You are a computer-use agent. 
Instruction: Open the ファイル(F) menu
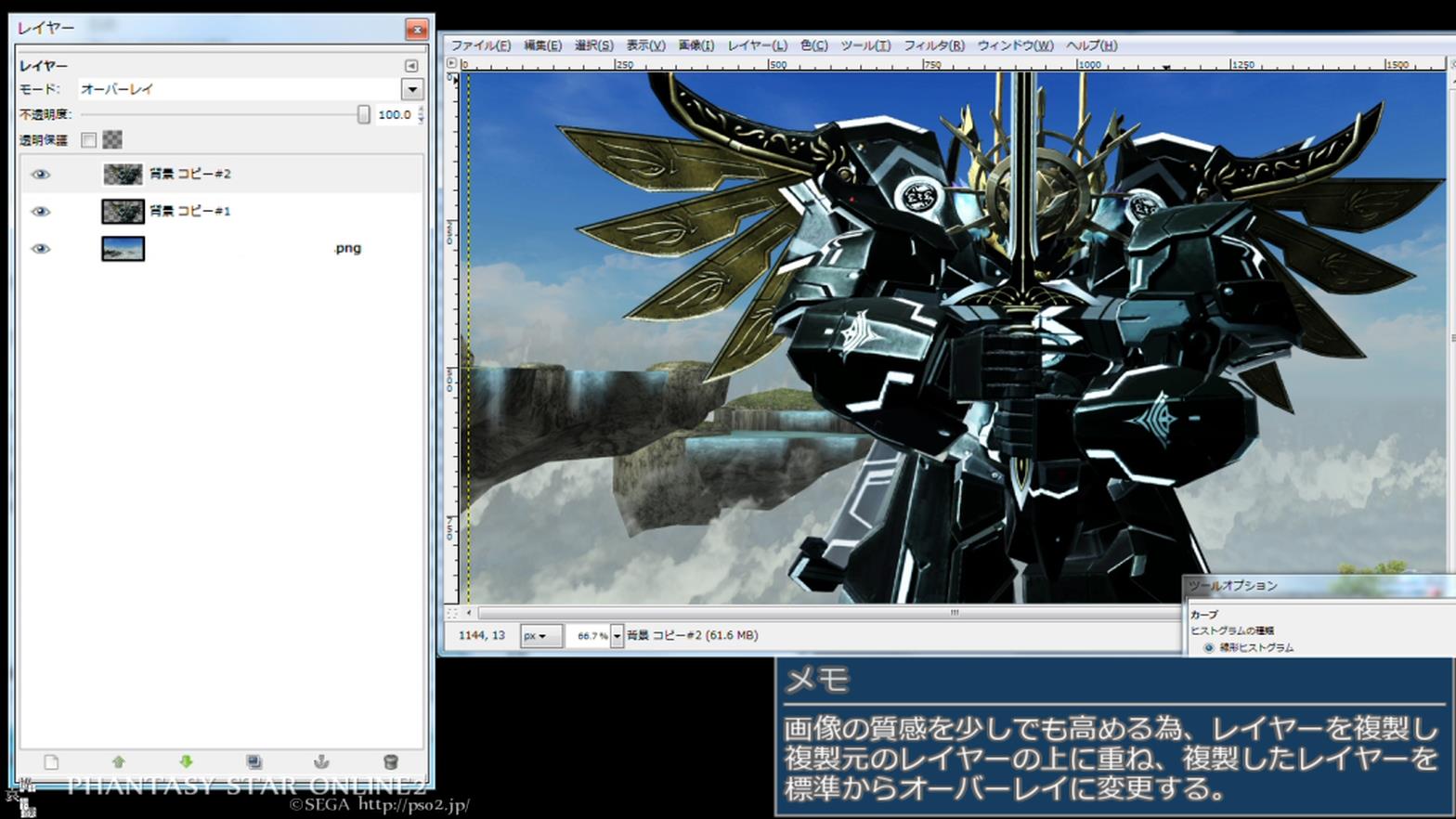click(x=480, y=45)
